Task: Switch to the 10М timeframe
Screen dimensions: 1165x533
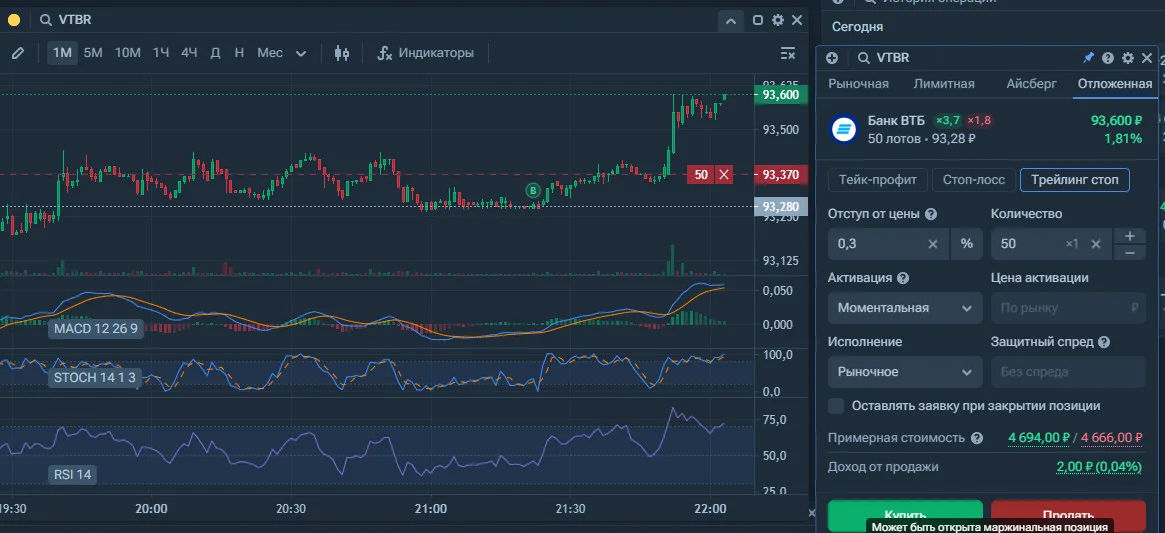Action: point(128,53)
